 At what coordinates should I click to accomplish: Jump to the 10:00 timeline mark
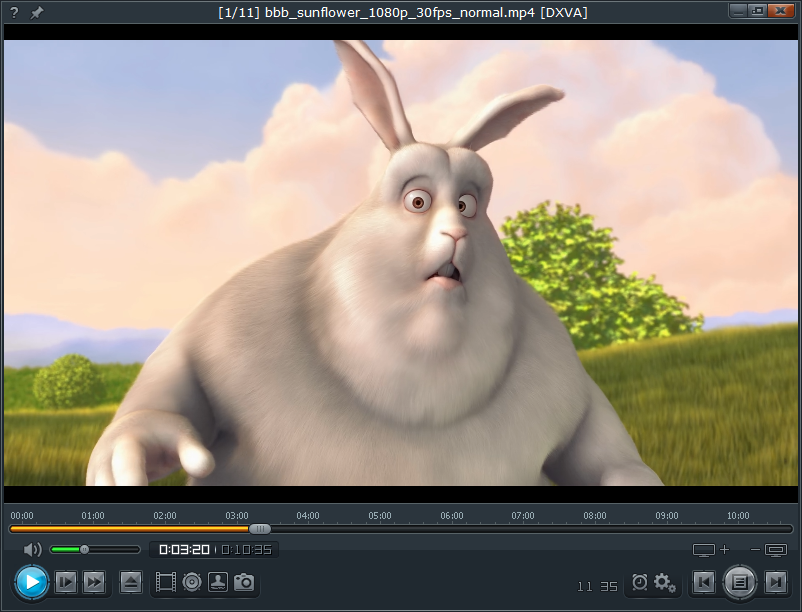pos(738,515)
